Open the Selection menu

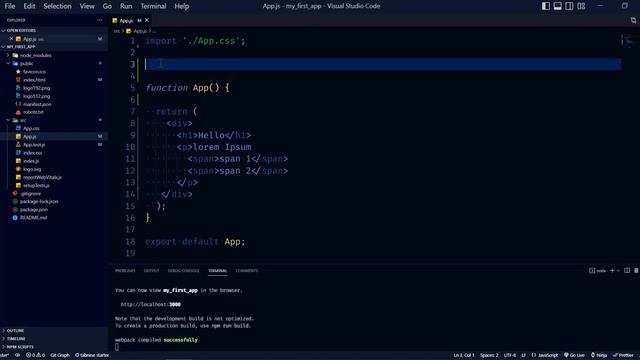click(58, 6)
